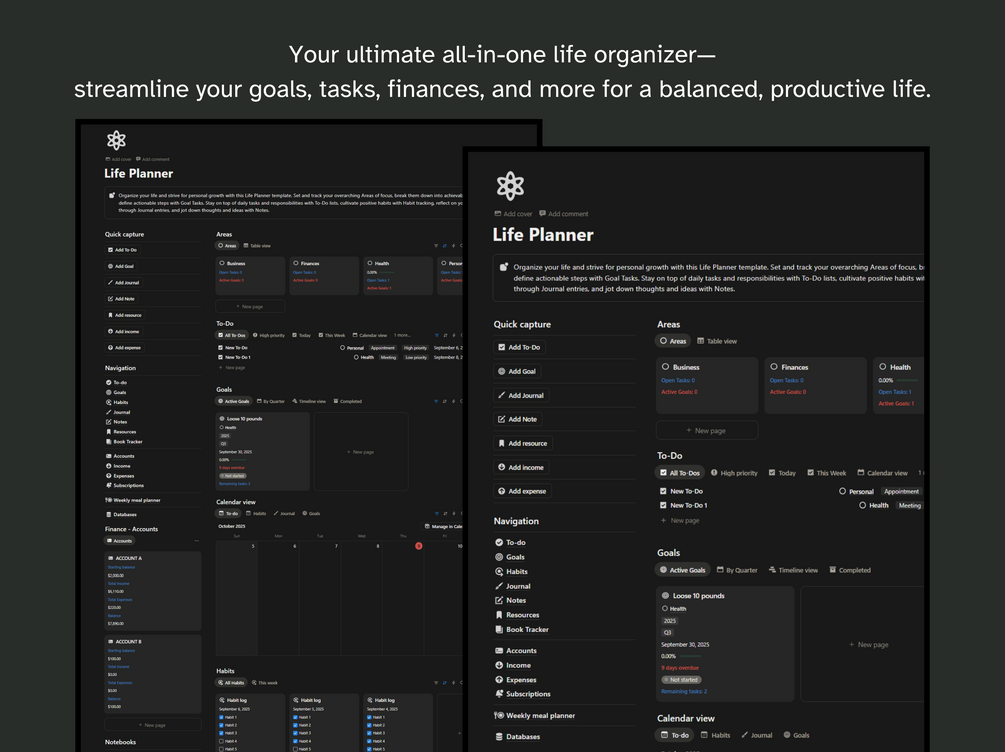Click To-Do section filter icon, back window
Viewport: 1005px width, 752px height.
click(x=436, y=335)
